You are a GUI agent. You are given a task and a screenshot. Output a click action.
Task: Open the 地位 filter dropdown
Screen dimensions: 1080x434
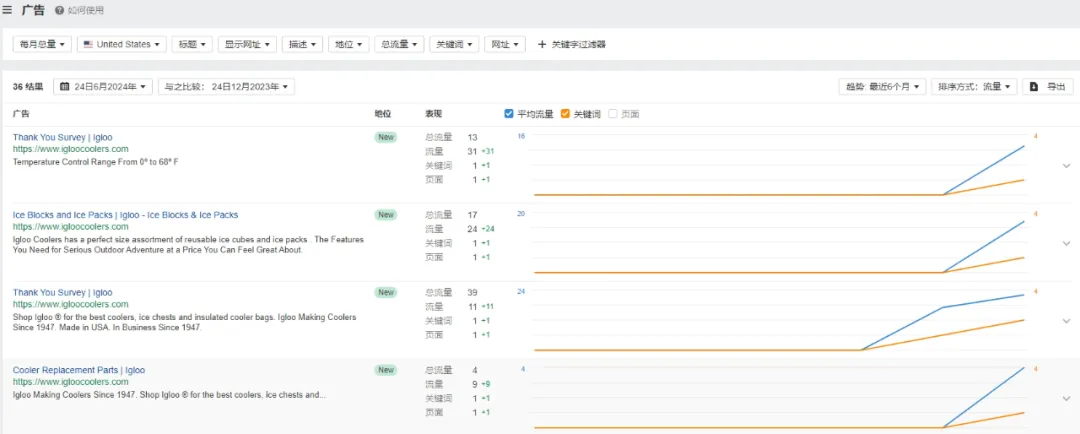(349, 44)
